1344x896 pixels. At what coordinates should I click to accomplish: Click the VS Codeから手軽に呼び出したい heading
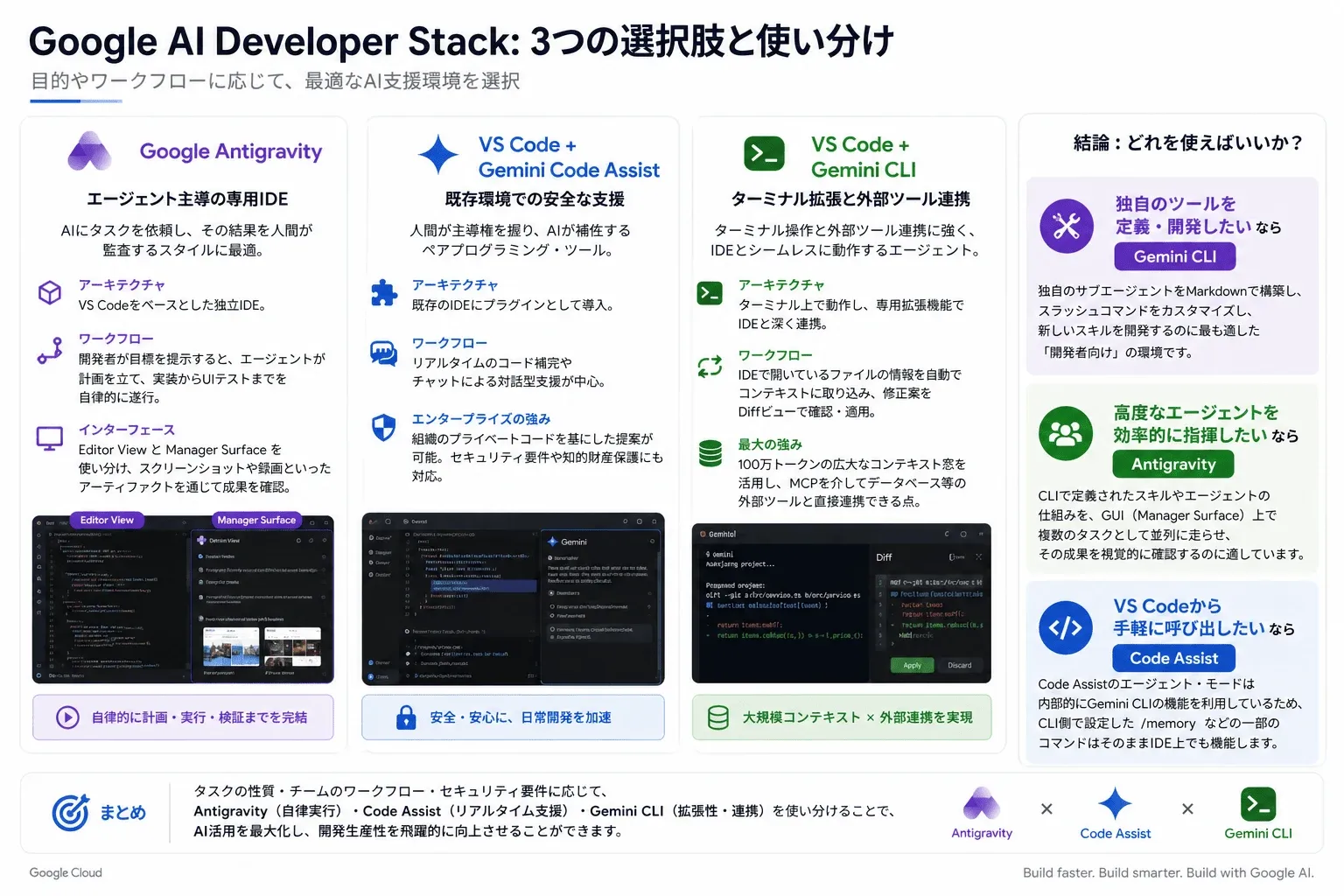(1188, 617)
